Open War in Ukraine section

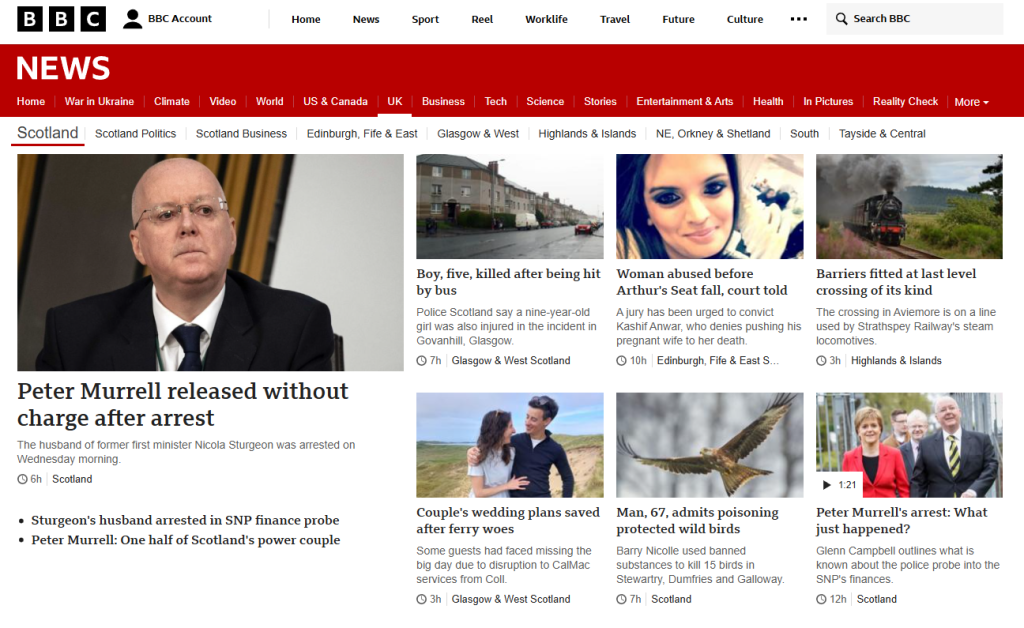click(99, 101)
